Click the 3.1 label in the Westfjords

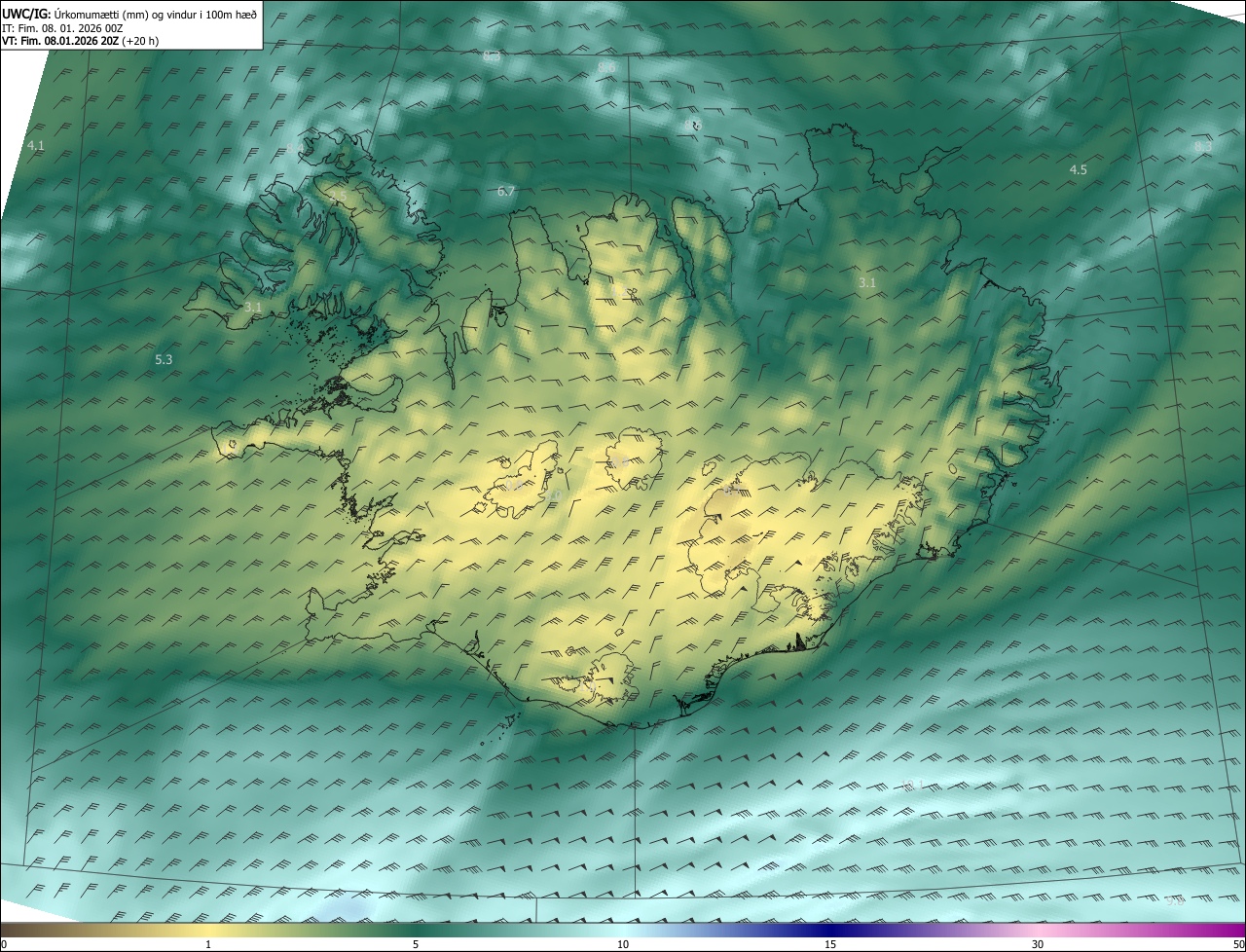[x=253, y=307]
